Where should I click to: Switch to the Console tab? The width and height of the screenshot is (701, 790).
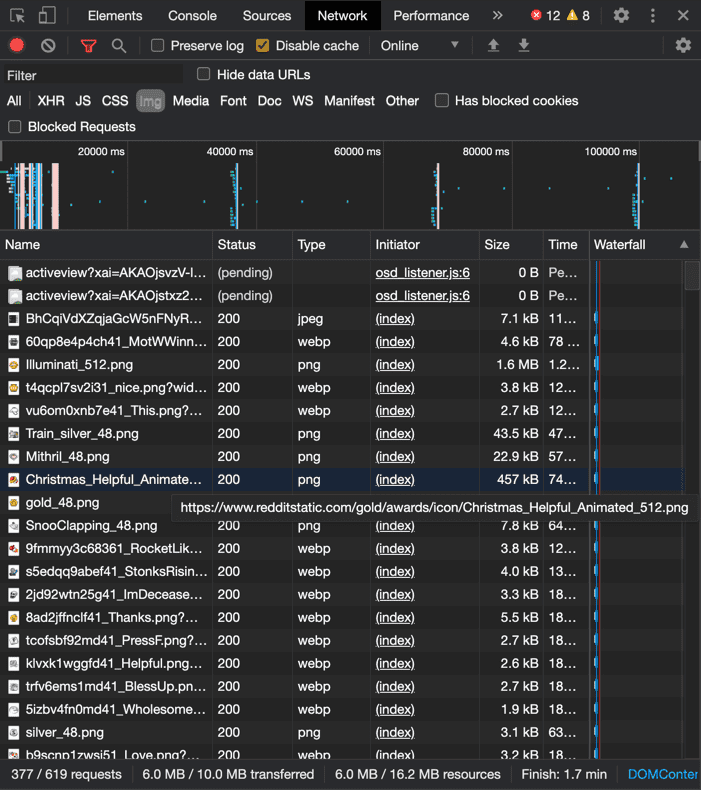click(192, 16)
